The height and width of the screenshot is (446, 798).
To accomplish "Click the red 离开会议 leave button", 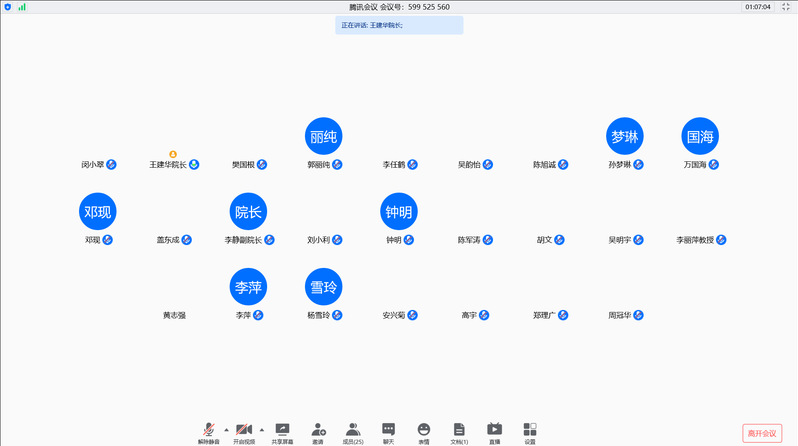I will (762, 433).
